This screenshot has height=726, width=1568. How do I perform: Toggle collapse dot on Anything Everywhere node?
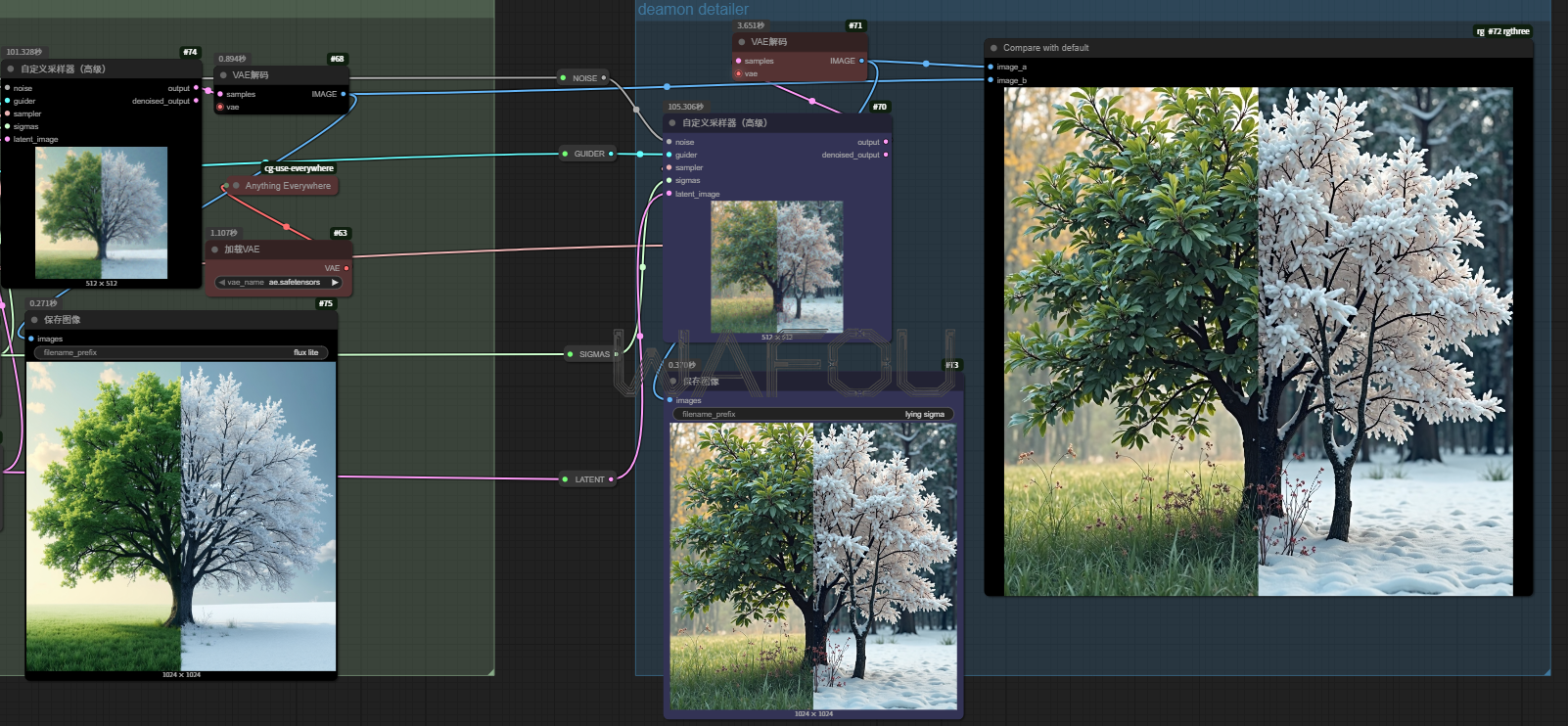point(236,185)
